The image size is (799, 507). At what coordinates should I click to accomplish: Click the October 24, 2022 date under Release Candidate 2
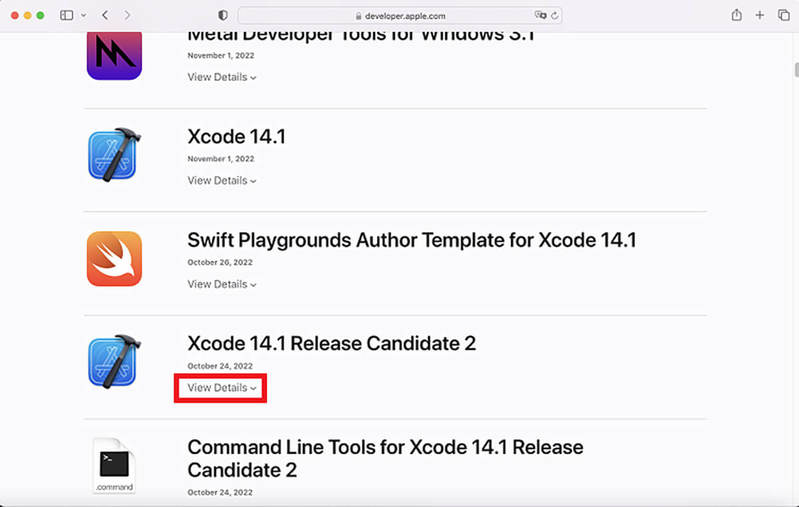point(220,366)
